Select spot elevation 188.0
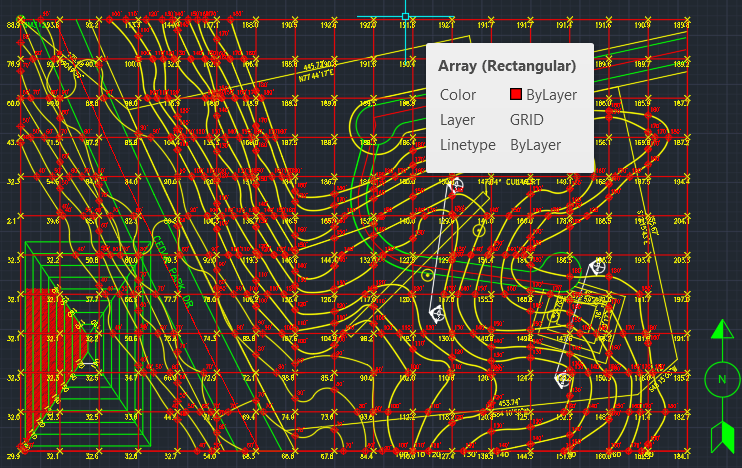The width and height of the screenshot is (742, 468). (x=250, y=25)
